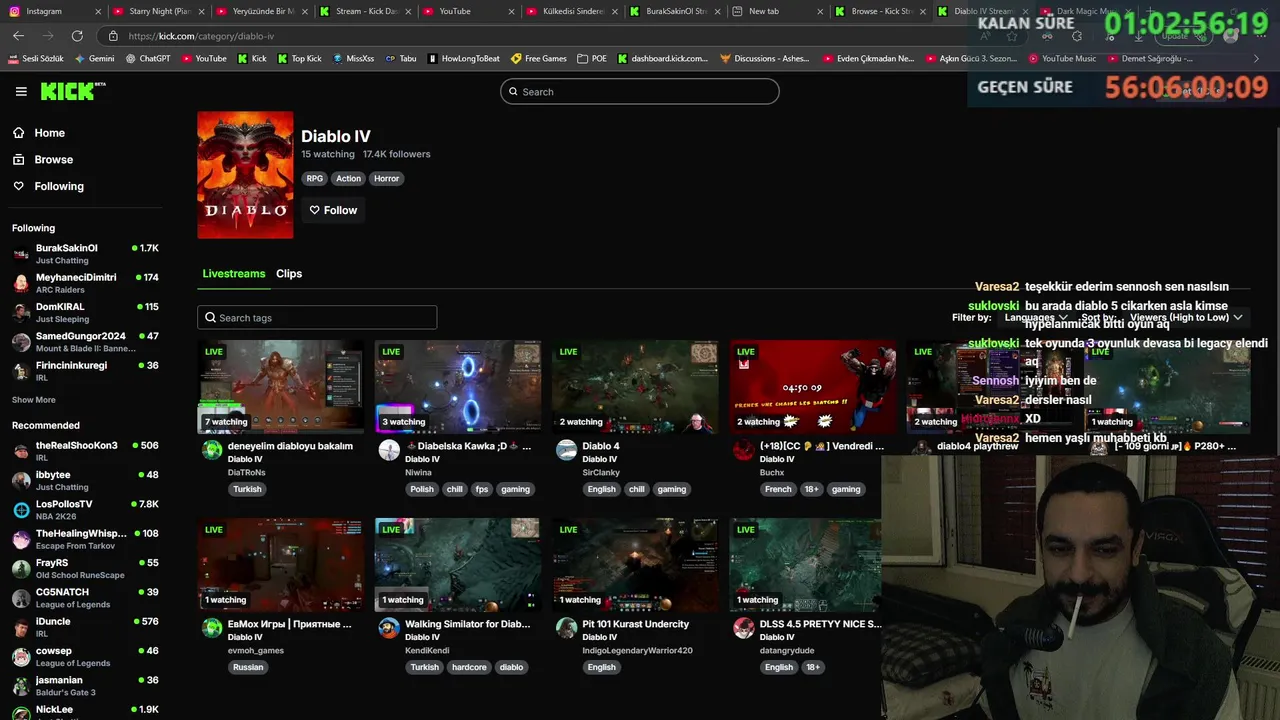Screen dimensions: 1280x720
Task: Open Browse in the sidebar
Action: 53,159
